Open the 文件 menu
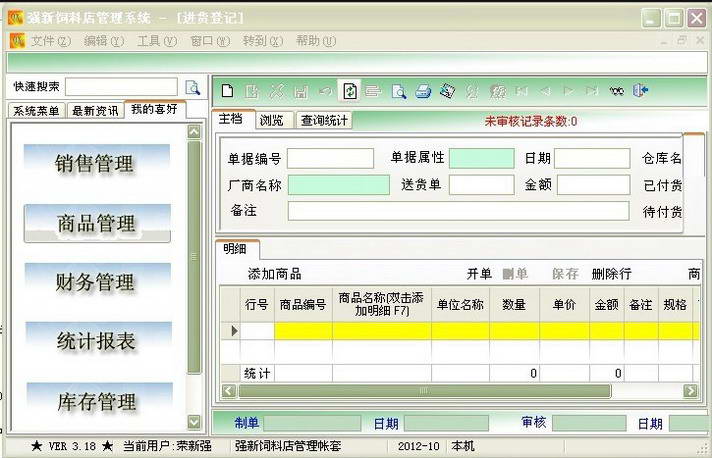The height and width of the screenshot is (458, 712). coord(51,41)
